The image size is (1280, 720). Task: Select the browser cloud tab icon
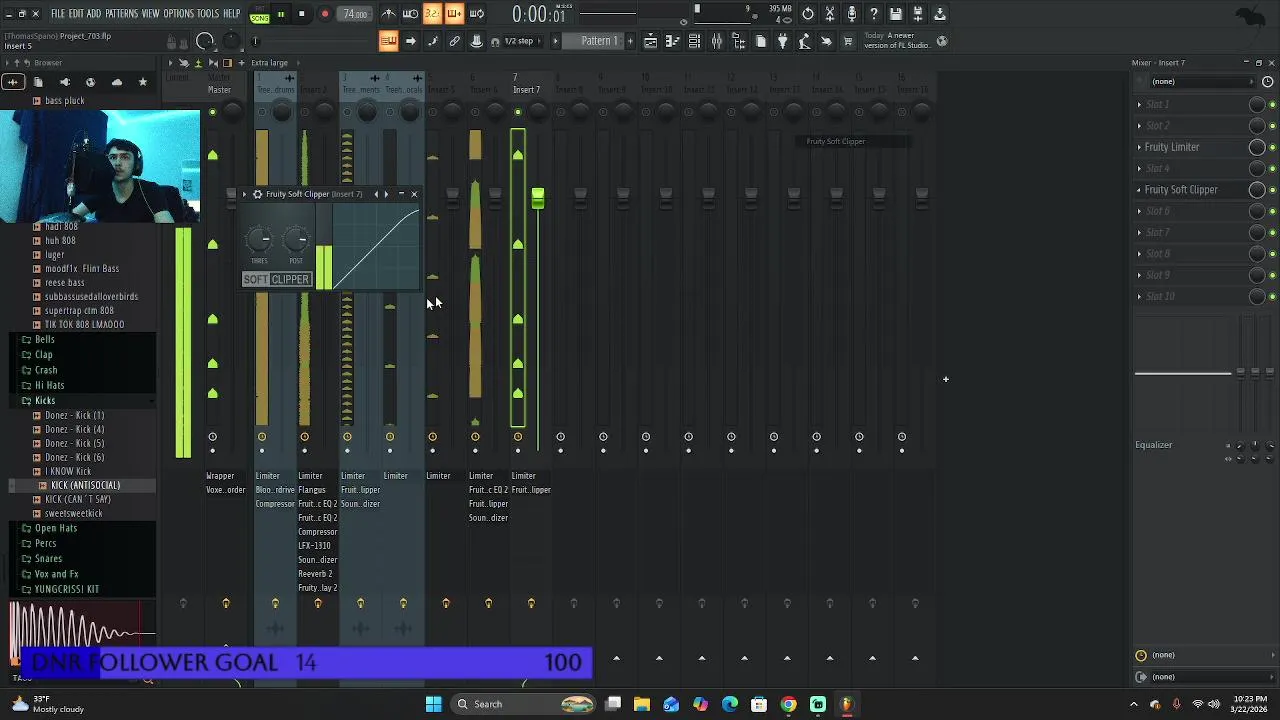116,82
